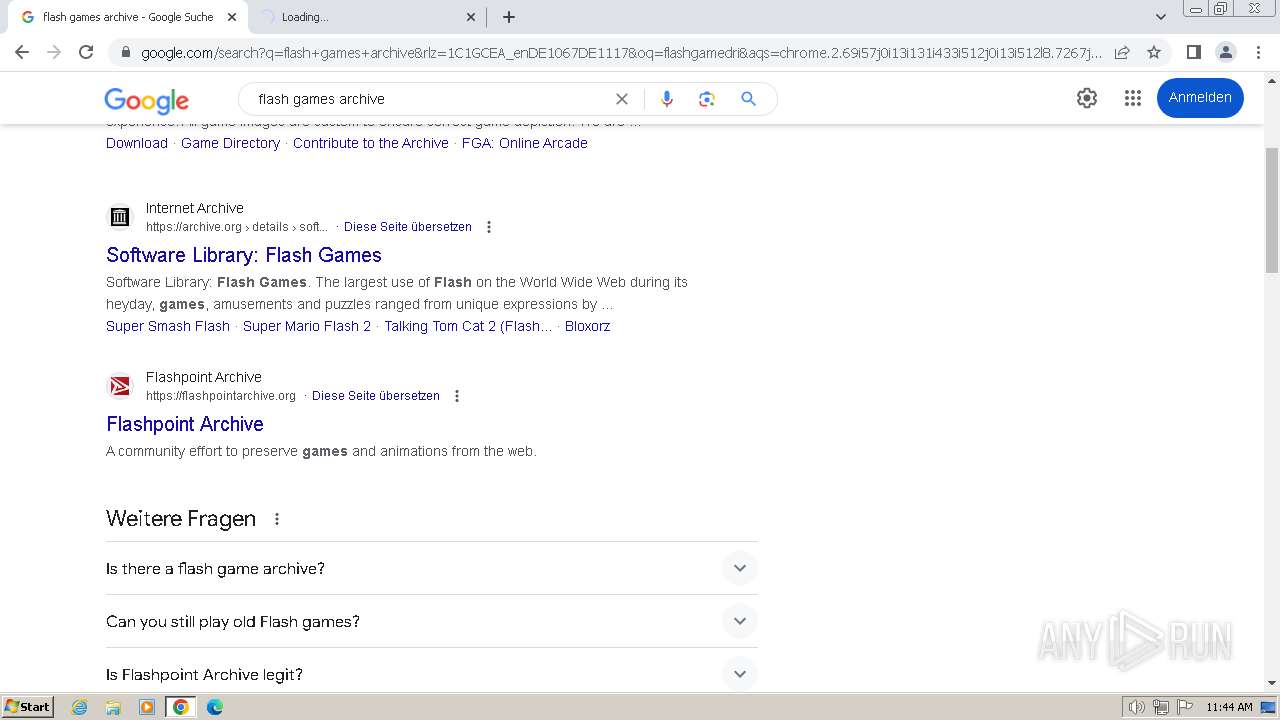
Task: Open the Super Mario Flash 2 sitelink
Action: click(x=307, y=326)
